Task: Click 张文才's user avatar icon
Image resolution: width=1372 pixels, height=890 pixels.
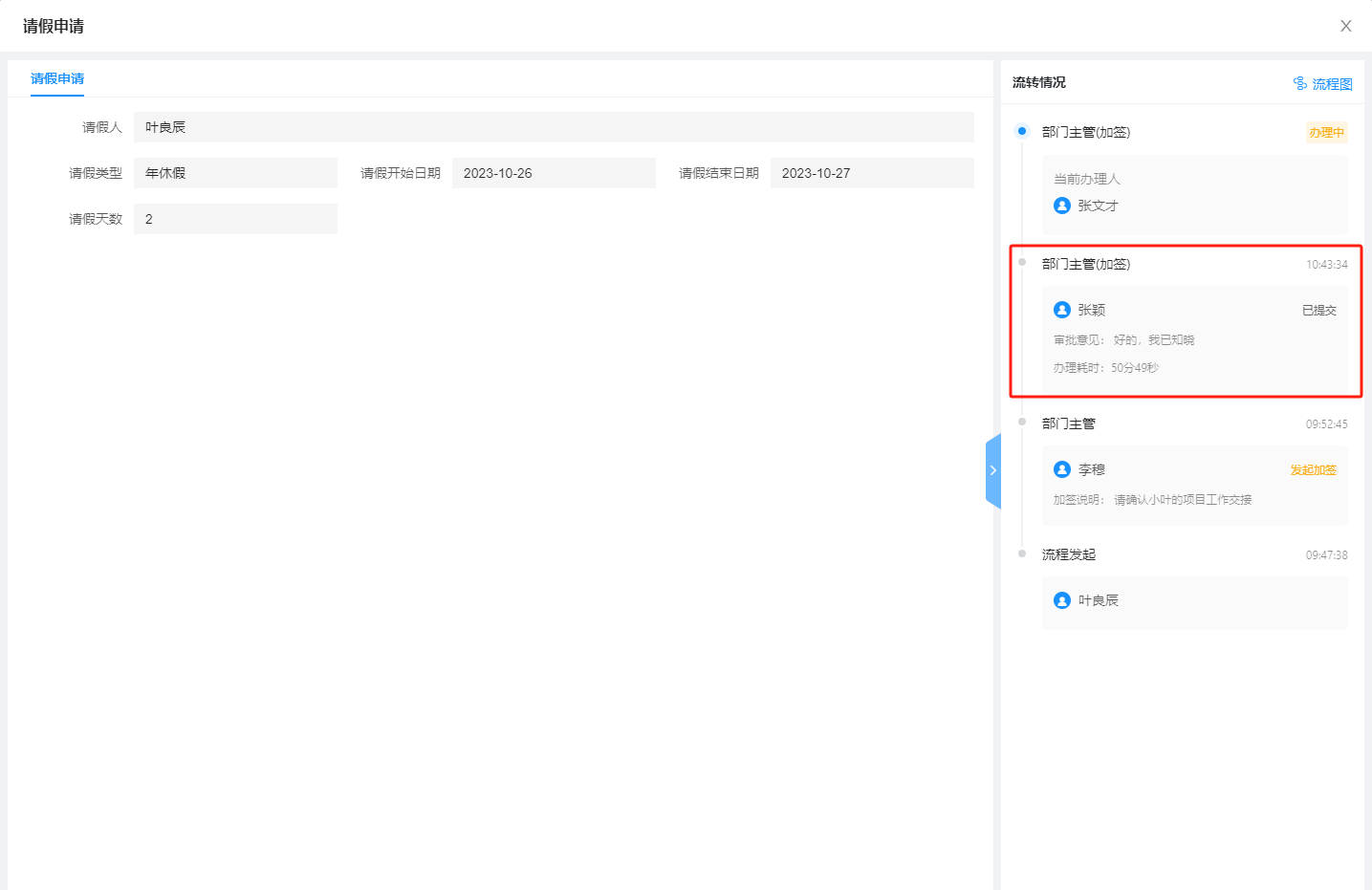Action: click(1062, 206)
